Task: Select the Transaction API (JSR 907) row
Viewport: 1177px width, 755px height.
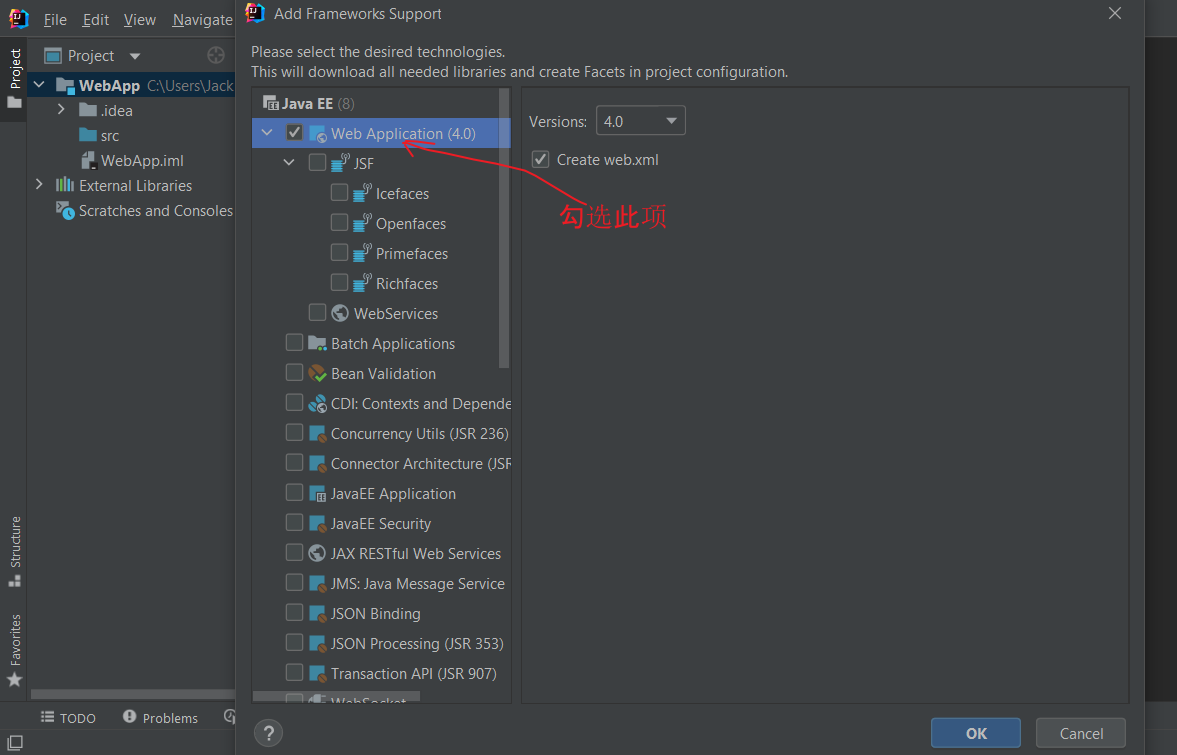Action: (381, 673)
